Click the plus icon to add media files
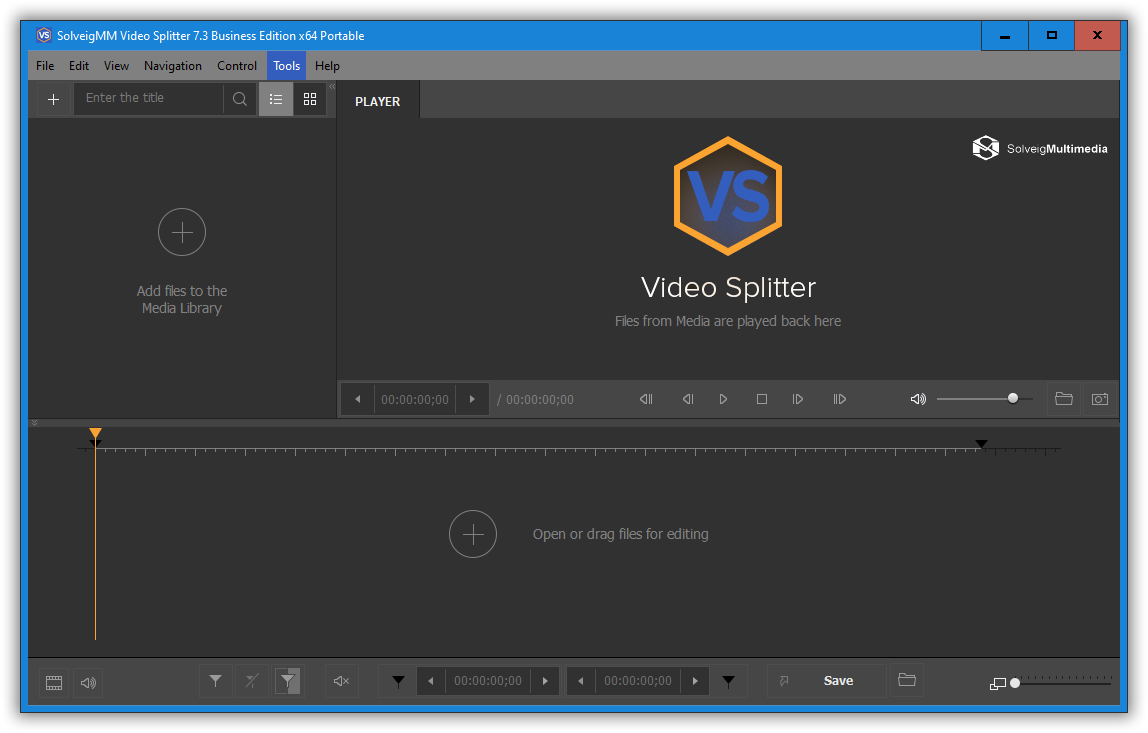This screenshot has width=1148, height=733. pyautogui.click(x=53, y=100)
